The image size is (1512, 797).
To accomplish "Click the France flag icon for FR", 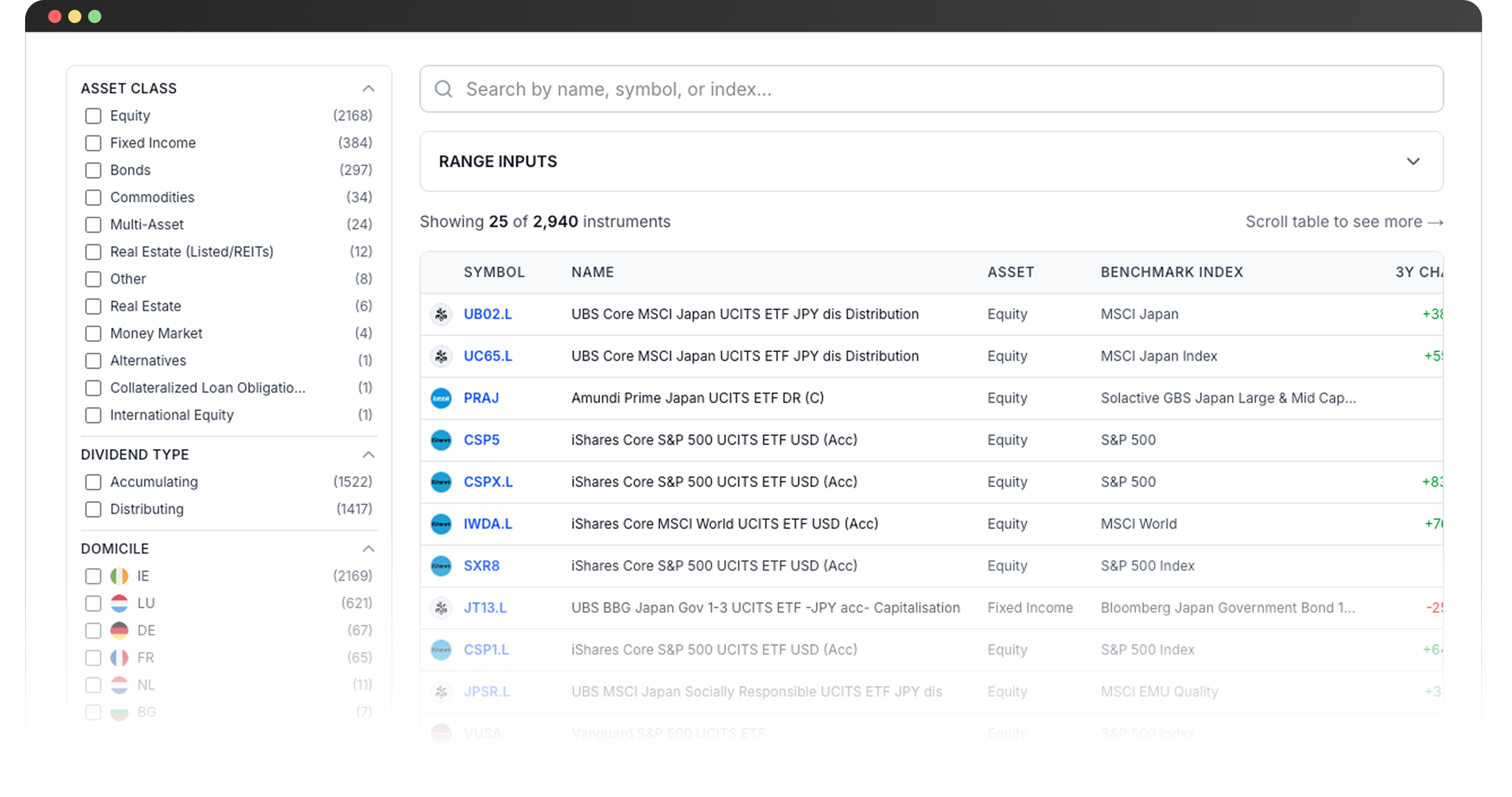I will pos(119,658).
